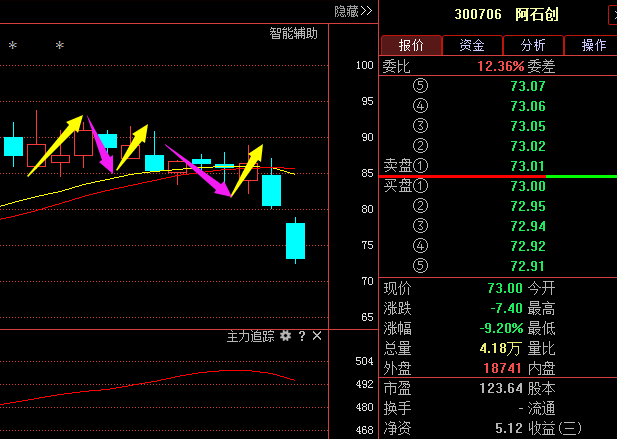The image size is (617, 439).
Task: Switch to the 资金 tab
Action: pos(472,45)
